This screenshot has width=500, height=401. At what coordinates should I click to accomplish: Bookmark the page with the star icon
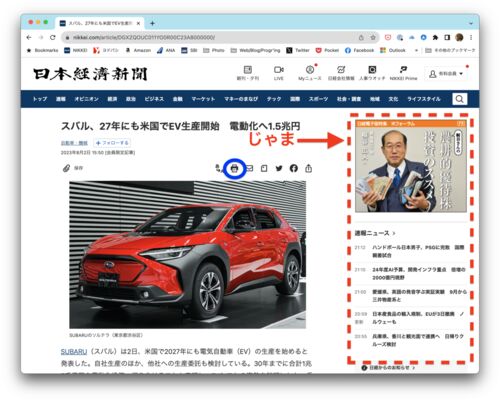coord(373,38)
